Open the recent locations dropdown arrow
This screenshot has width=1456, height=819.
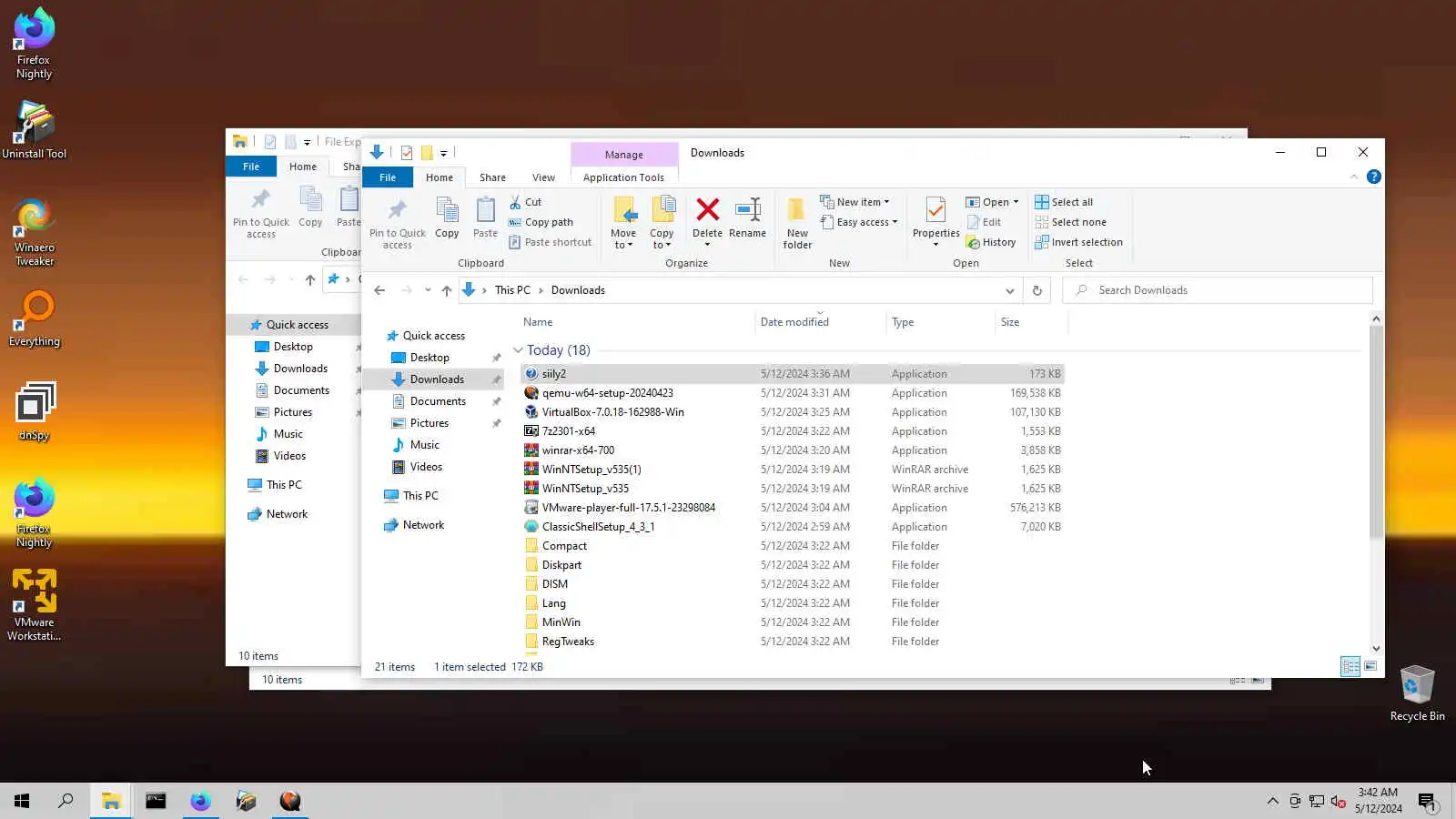(x=428, y=290)
